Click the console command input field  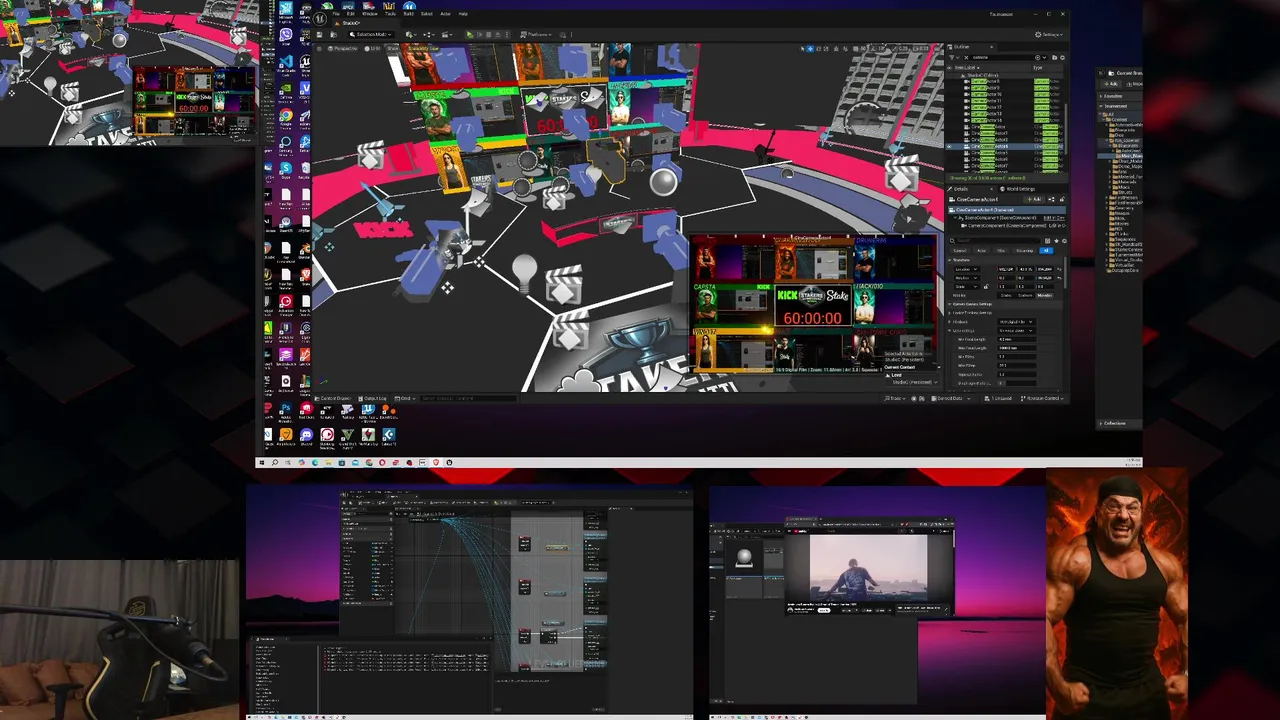click(467, 398)
